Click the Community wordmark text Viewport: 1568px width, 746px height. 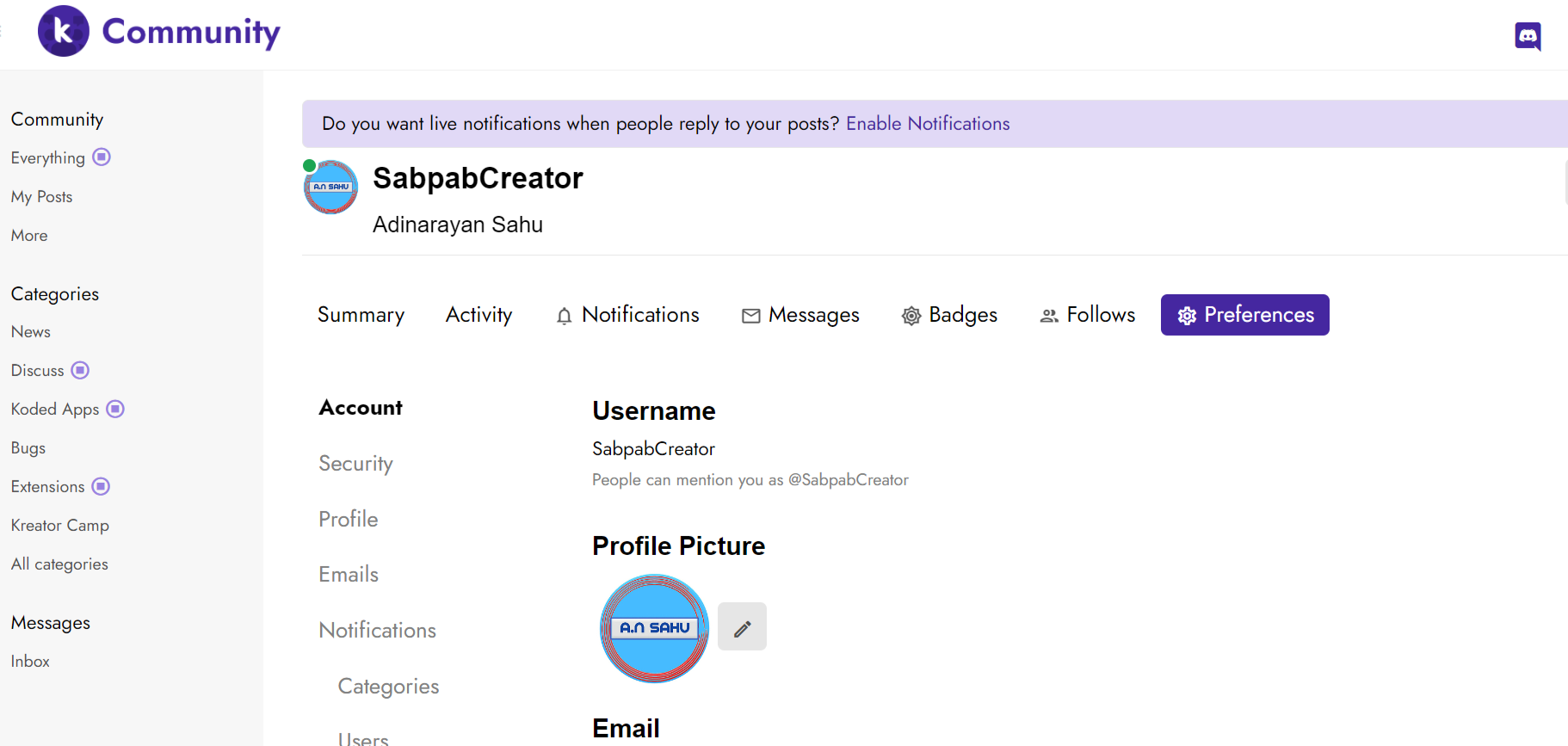191,32
